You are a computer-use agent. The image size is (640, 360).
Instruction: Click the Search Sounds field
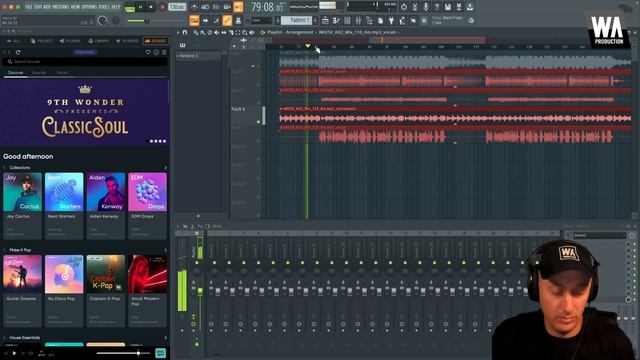click(x=85, y=62)
